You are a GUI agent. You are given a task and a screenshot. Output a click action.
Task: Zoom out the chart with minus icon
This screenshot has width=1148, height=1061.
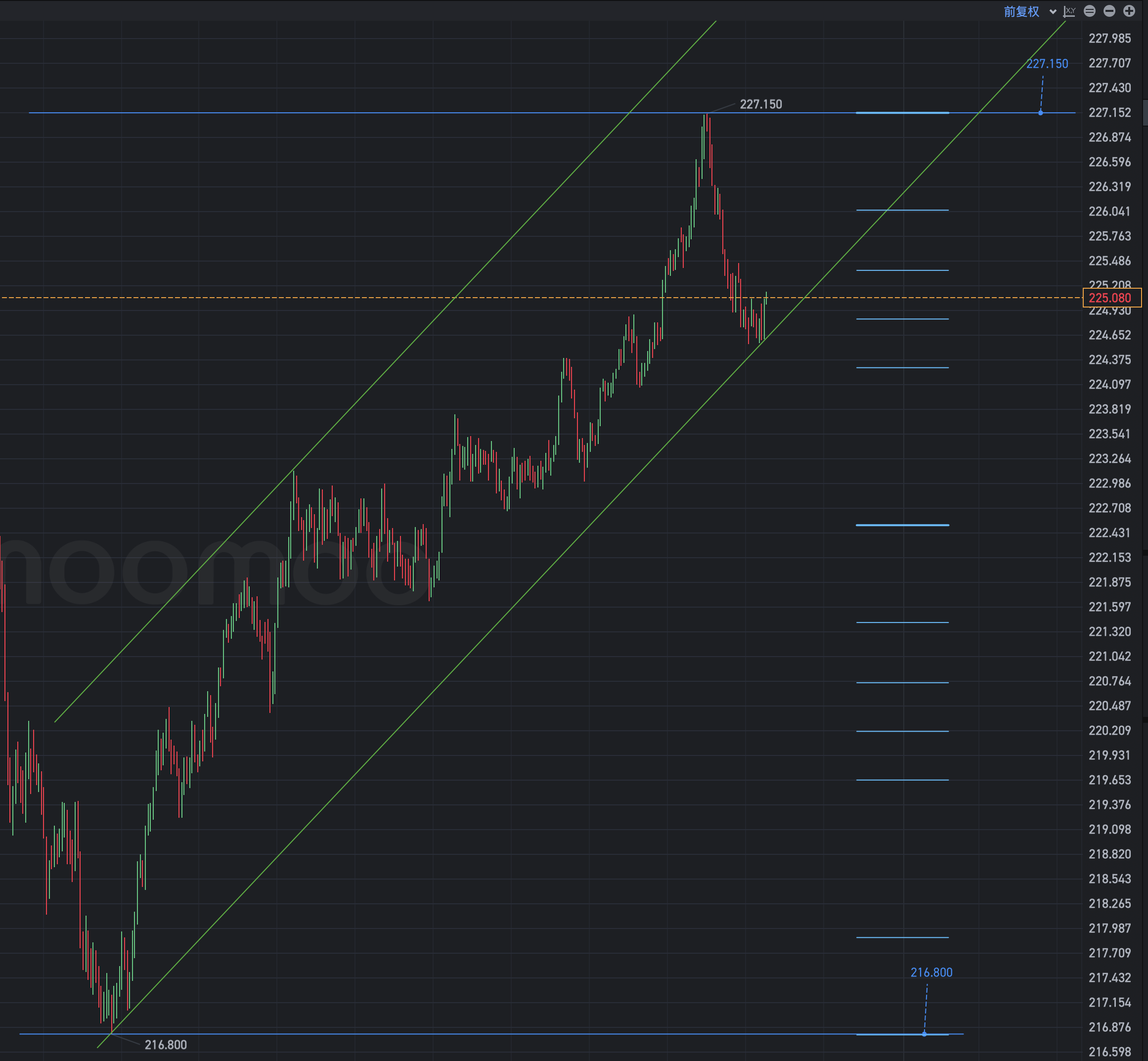[x=1109, y=11]
